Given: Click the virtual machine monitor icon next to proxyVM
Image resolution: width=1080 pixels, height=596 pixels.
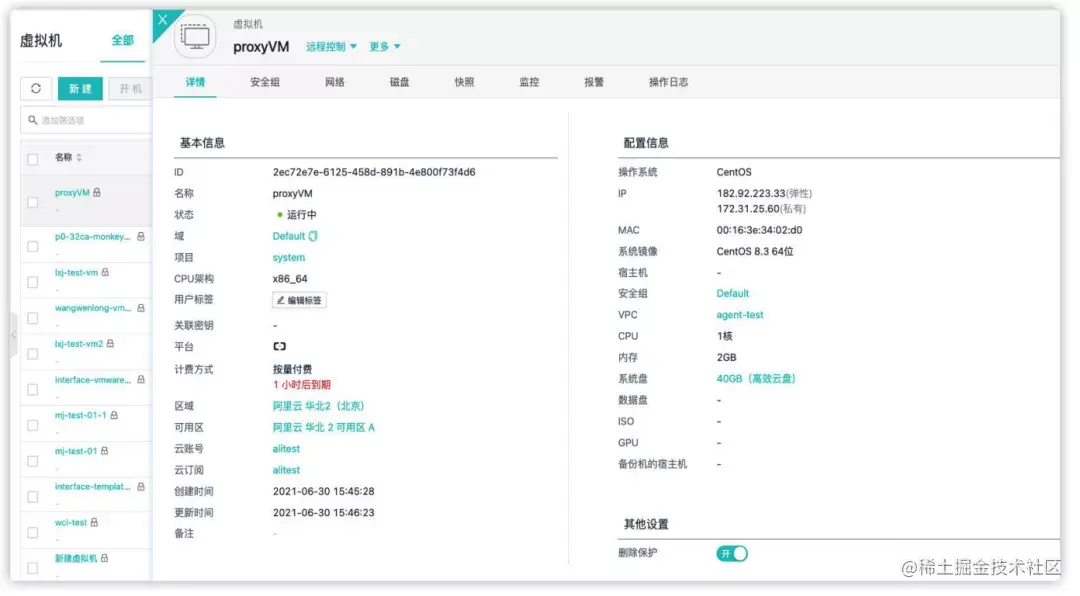Looking at the screenshot, I should tap(194, 35).
